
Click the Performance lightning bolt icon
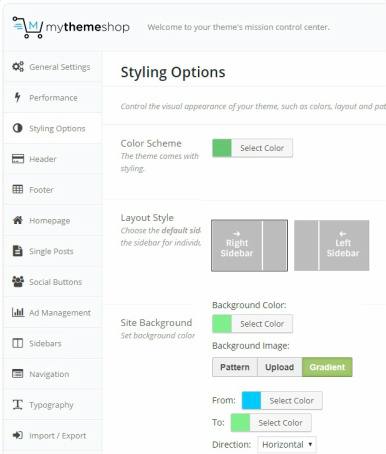pos(17,97)
